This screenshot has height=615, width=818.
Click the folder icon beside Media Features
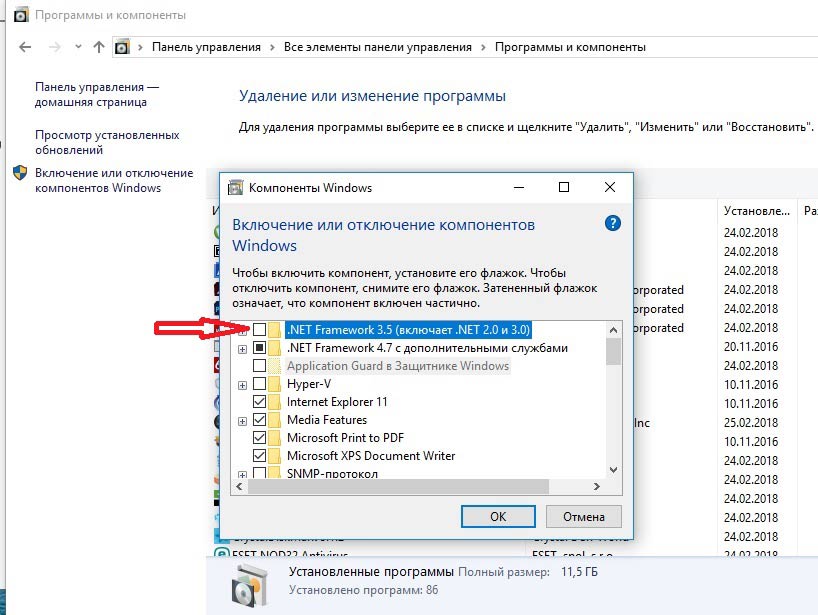pos(274,420)
